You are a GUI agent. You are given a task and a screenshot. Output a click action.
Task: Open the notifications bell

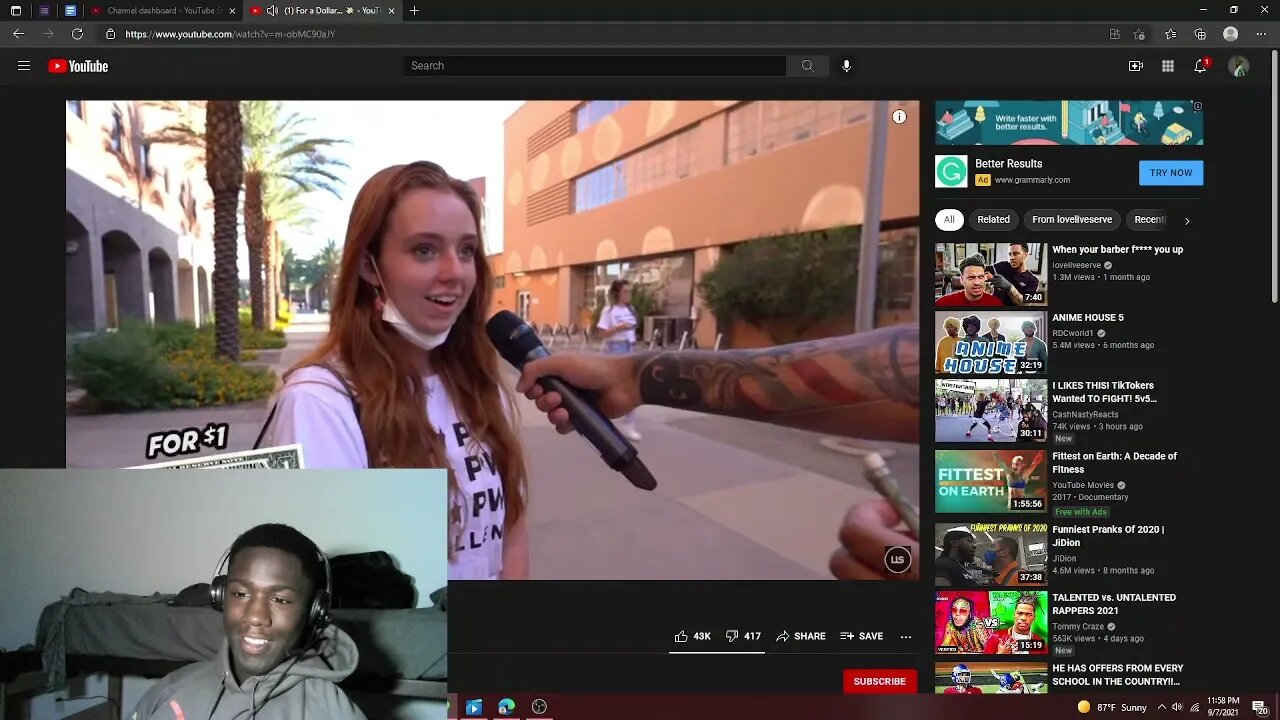click(x=1201, y=66)
